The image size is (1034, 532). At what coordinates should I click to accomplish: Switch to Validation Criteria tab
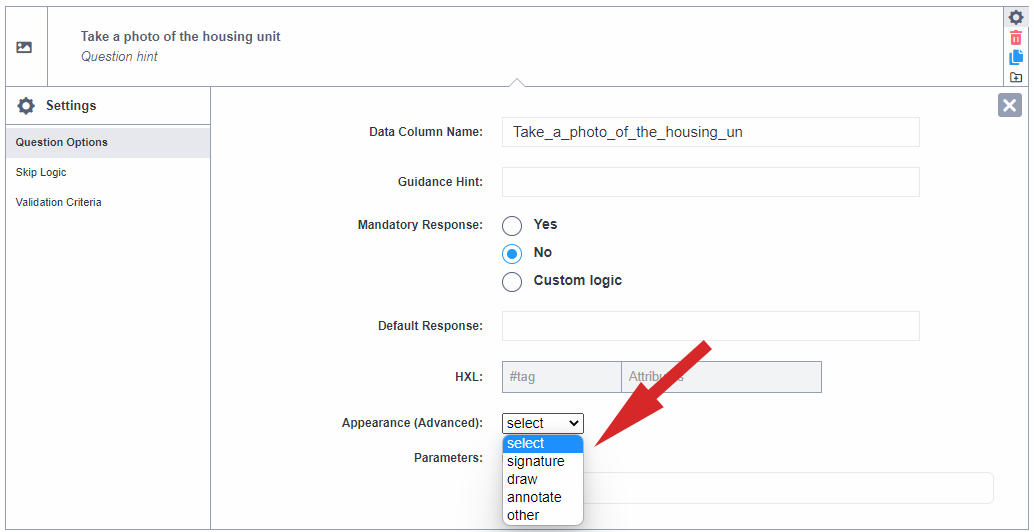click(x=59, y=202)
